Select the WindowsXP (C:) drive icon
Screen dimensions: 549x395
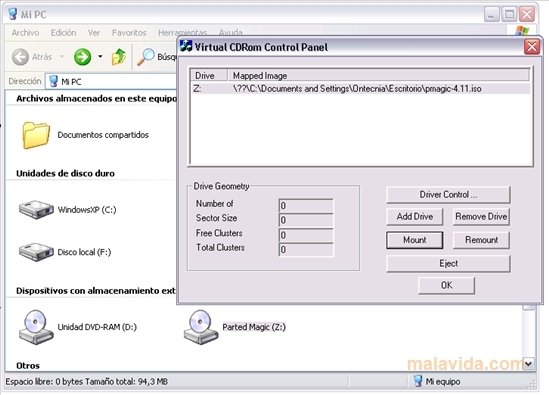point(36,209)
